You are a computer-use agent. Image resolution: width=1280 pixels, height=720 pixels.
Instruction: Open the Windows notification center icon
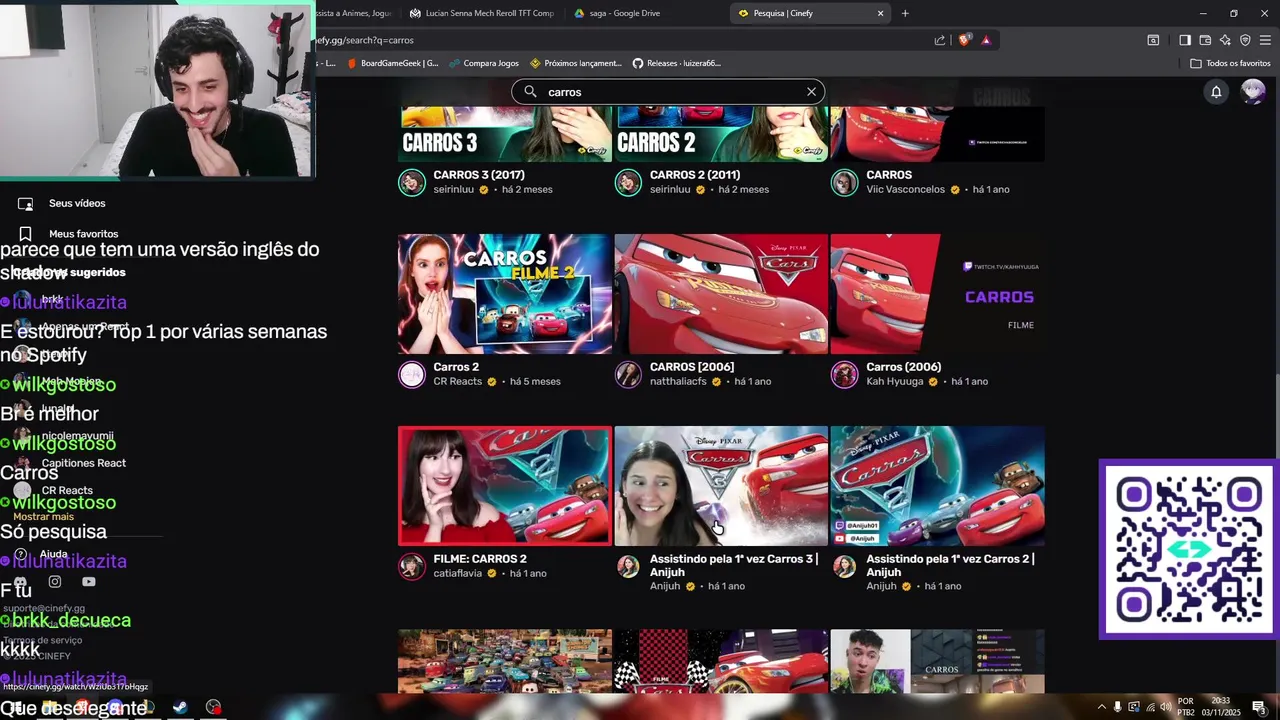(x=1259, y=707)
